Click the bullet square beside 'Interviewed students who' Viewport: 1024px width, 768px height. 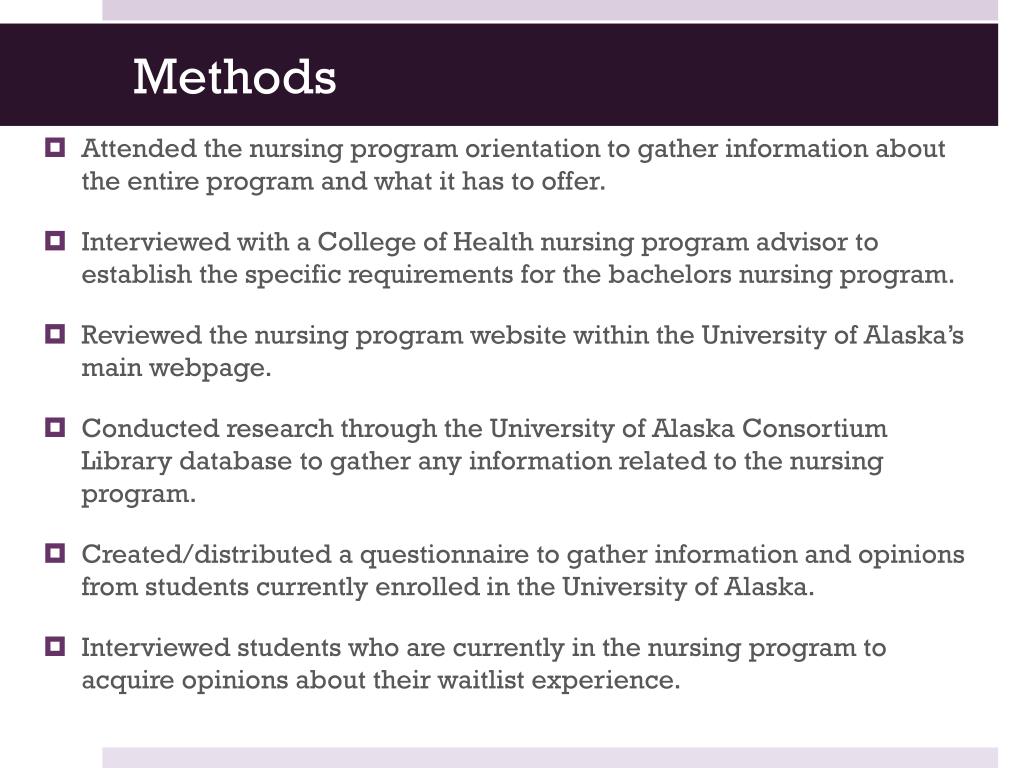click(56, 647)
